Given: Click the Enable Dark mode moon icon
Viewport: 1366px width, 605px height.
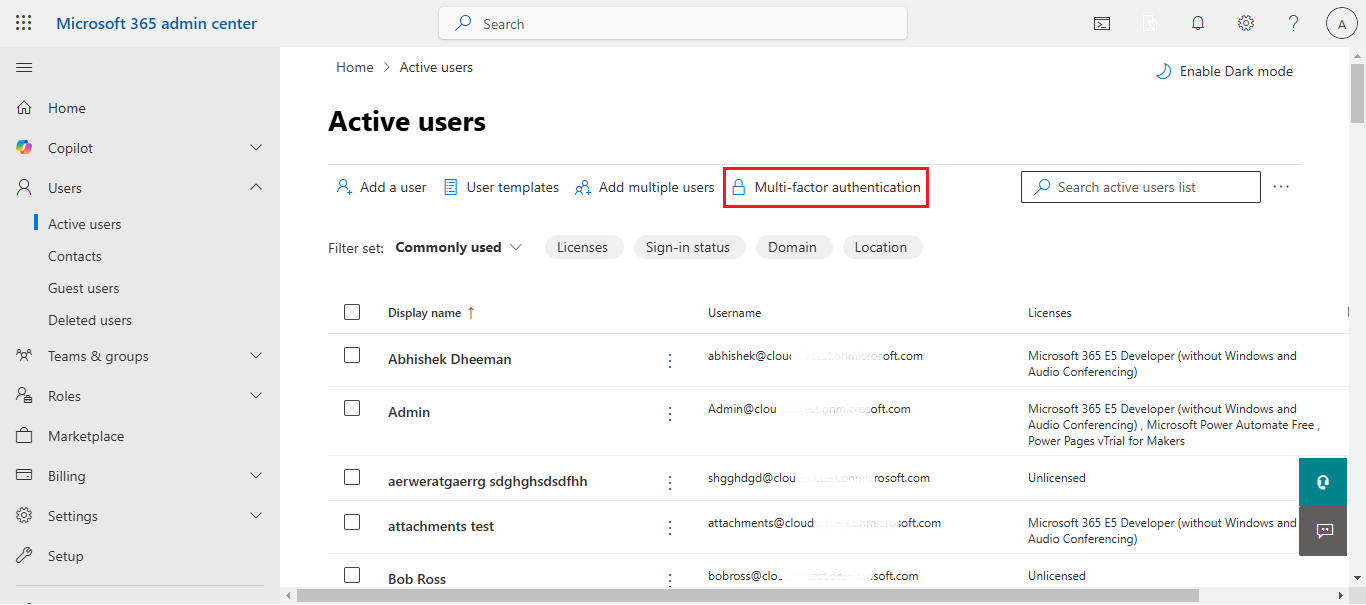Looking at the screenshot, I should coord(1163,71).
